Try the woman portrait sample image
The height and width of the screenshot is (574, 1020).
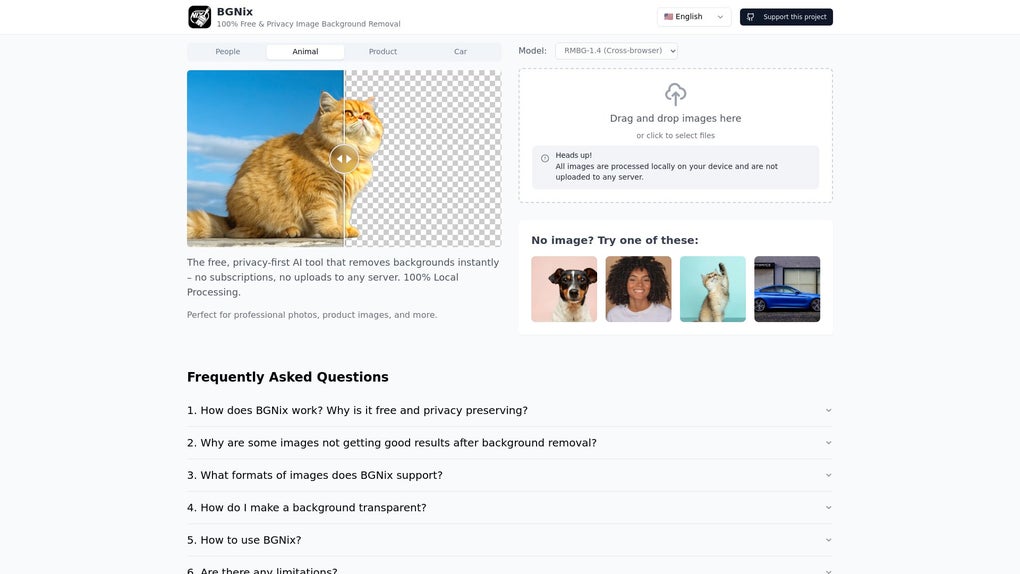[638, 289]
